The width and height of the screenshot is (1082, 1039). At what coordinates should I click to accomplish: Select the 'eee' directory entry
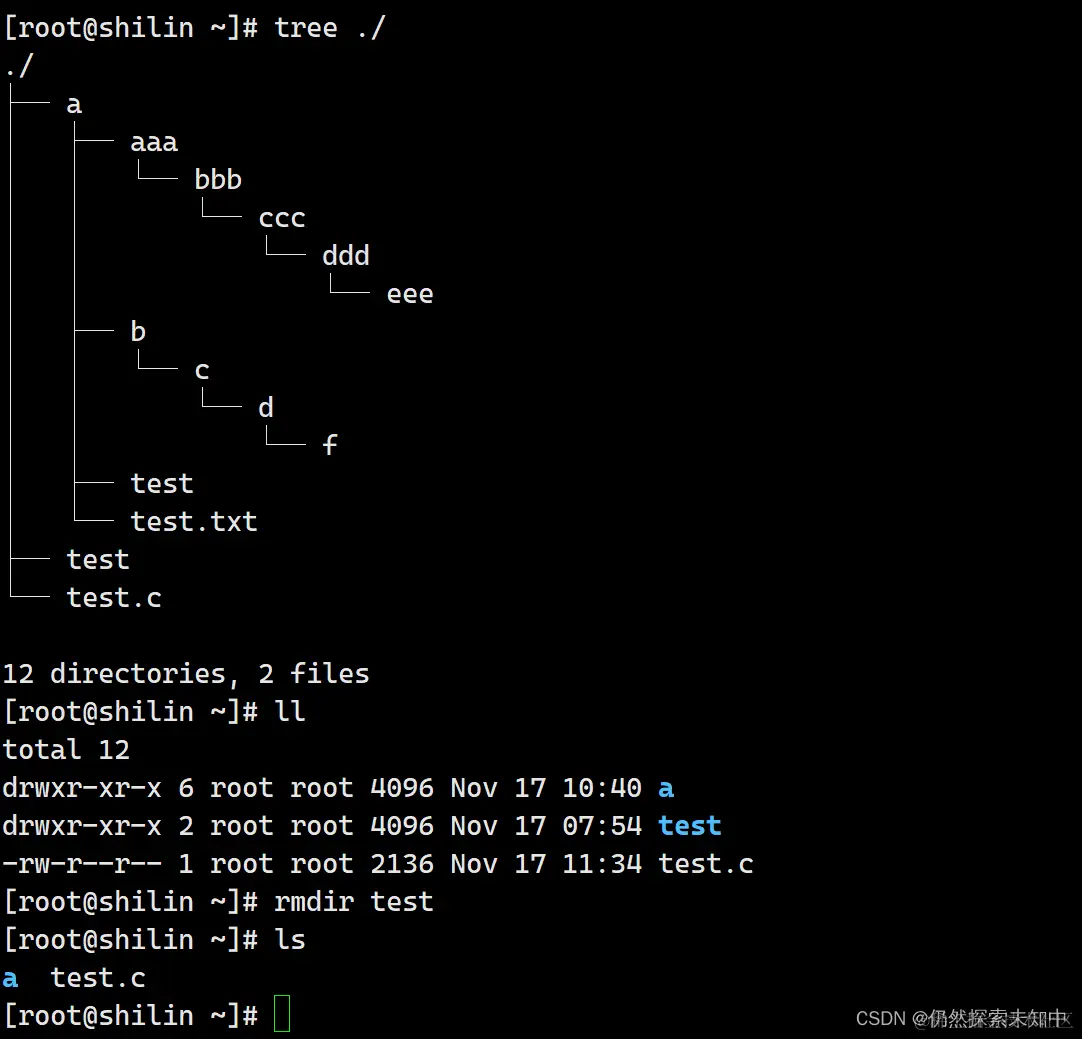410,295
